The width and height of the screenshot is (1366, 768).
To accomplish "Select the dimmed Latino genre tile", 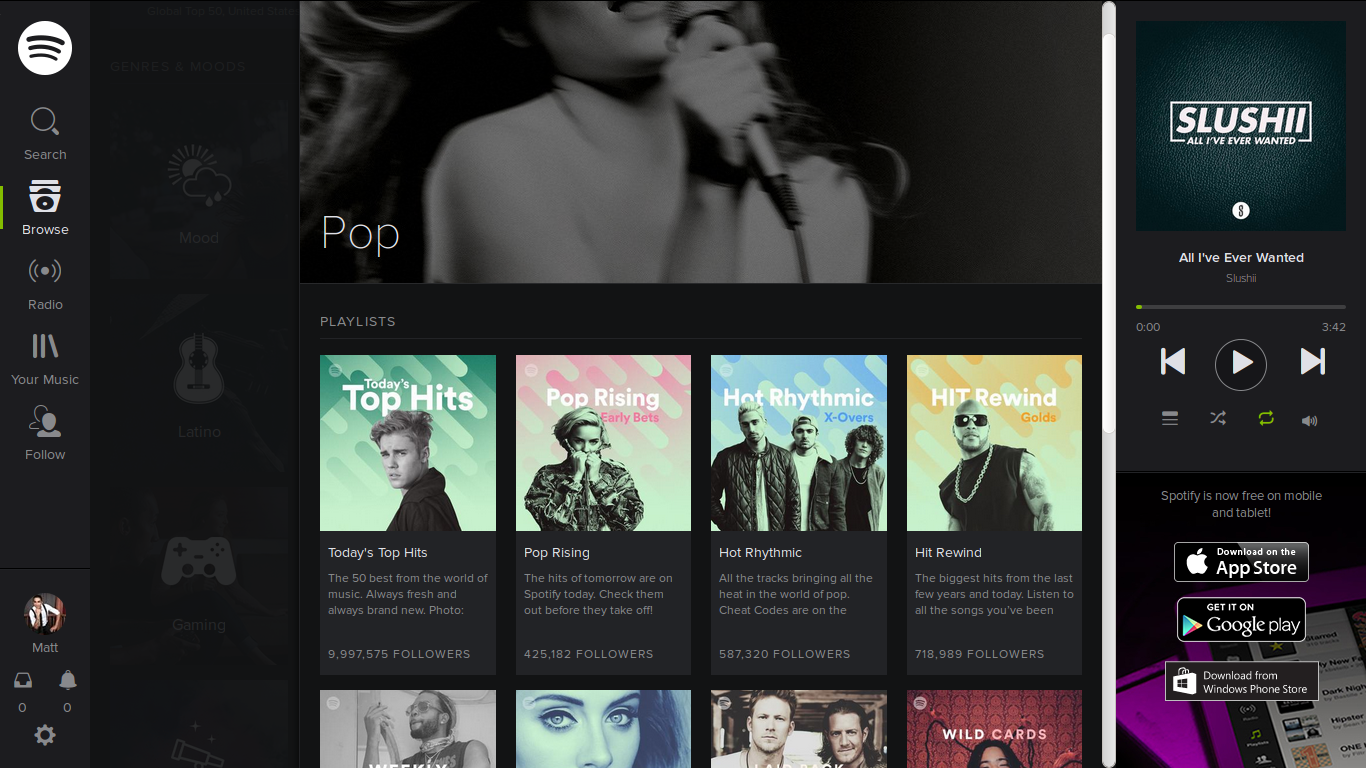I will (x=199, y=382).
